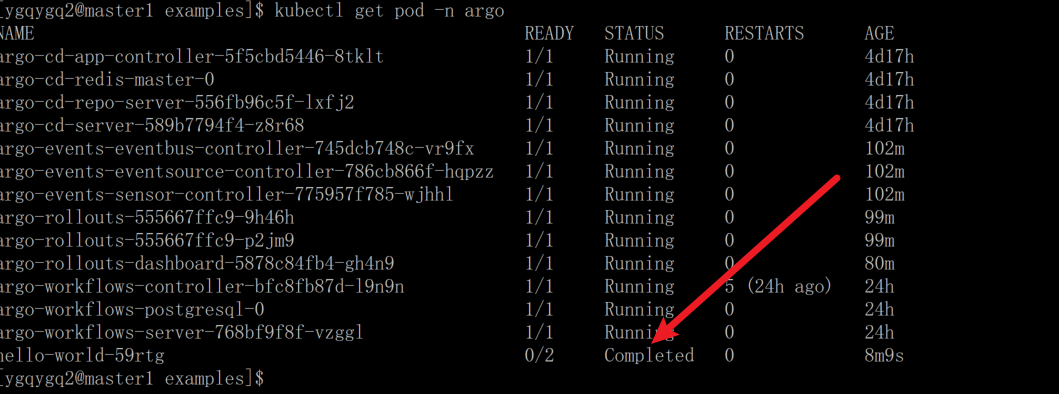Select pod name hello-world-59rtg
This screenshot has width=1059, height=394.
(x=82, y=355)
